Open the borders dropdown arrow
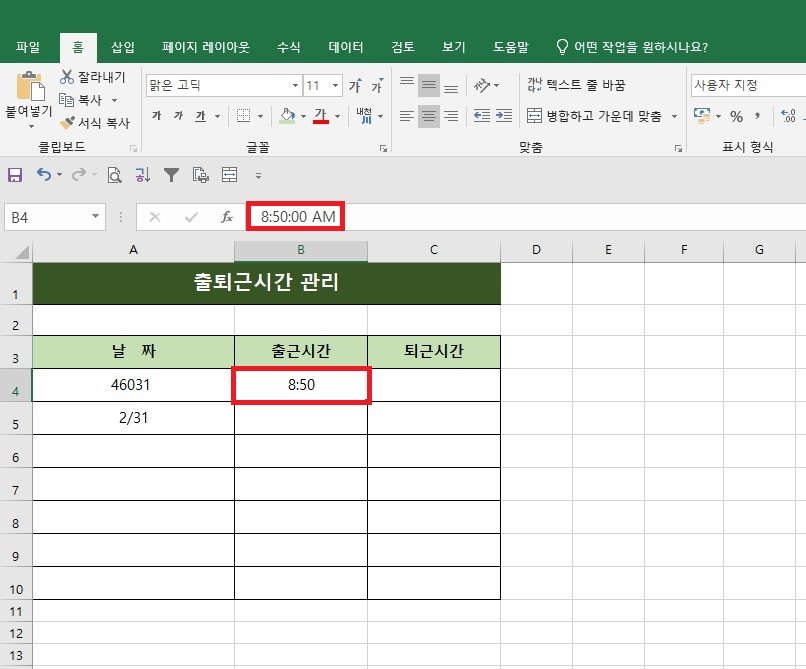Screen dimensions: 806x669 (260, 116)
